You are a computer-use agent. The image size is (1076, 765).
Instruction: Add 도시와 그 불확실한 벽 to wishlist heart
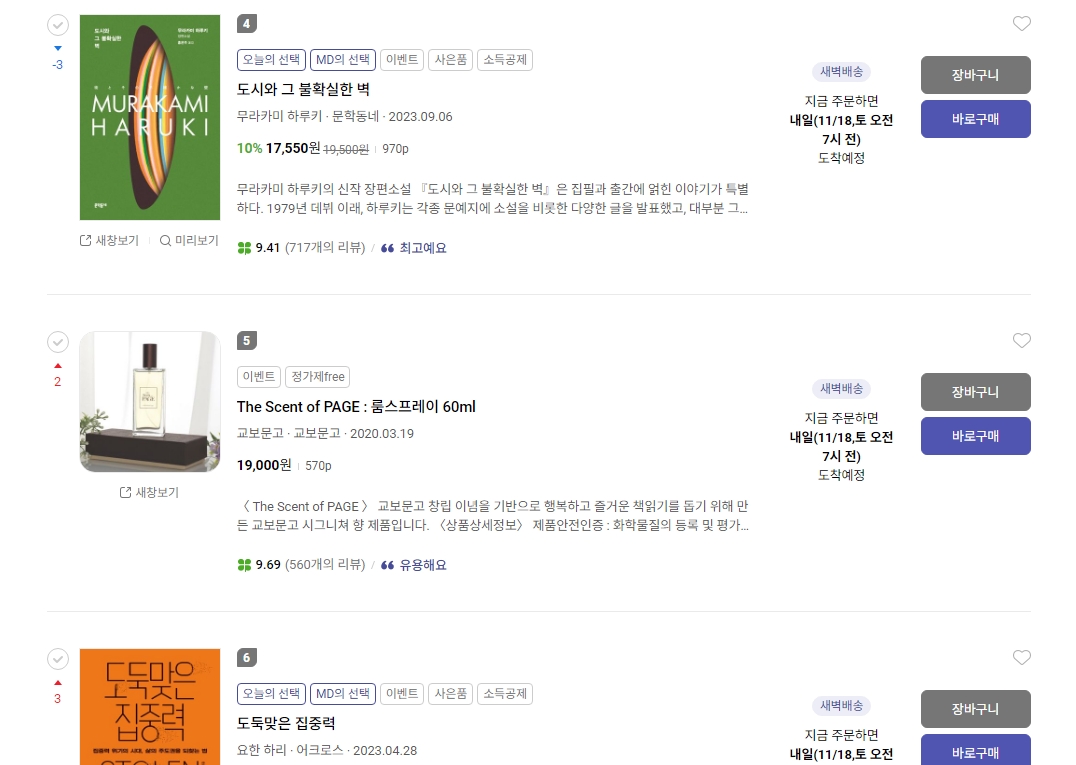pos(1022,24)
